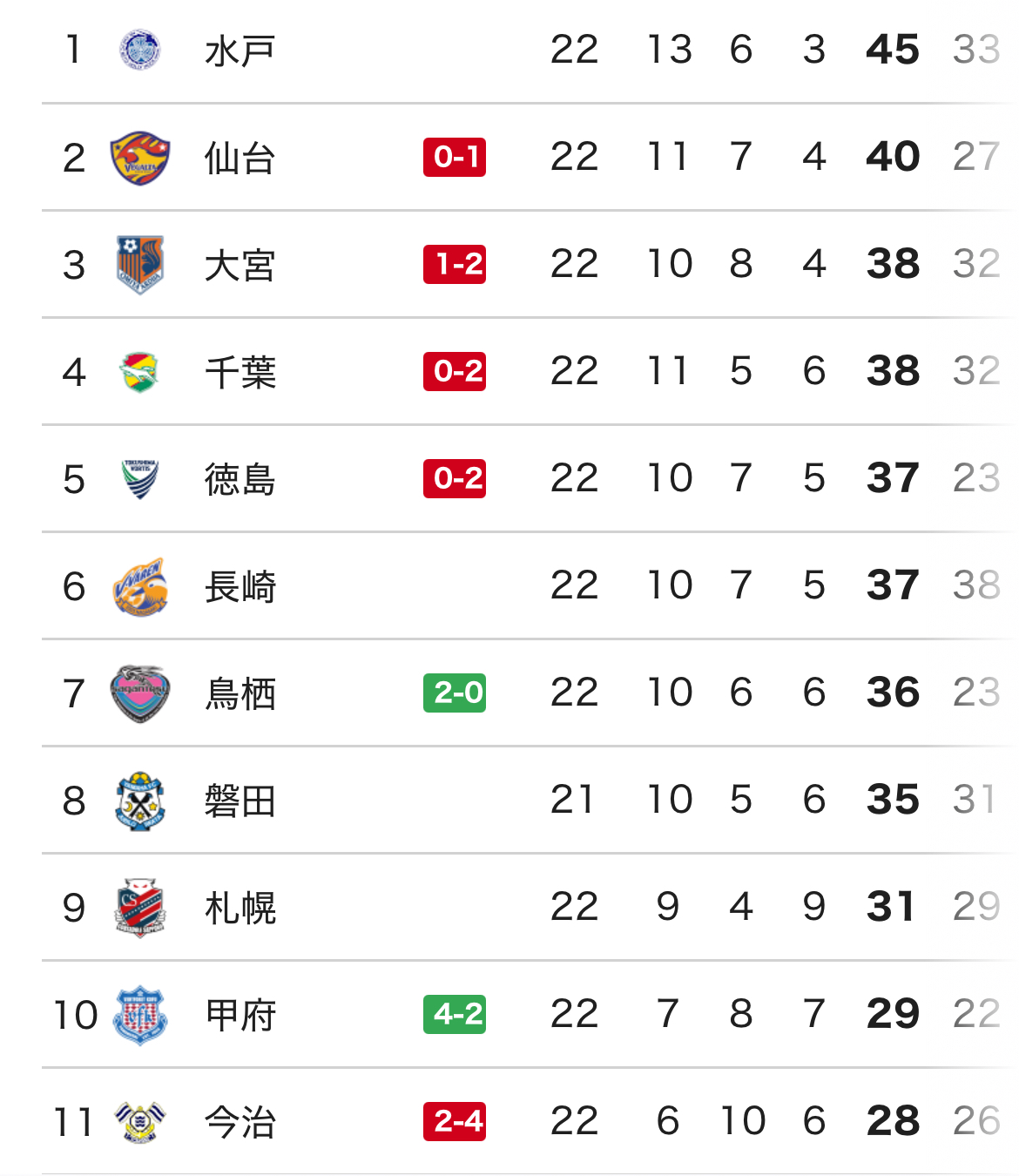
Task: Tap the 磐田 Jubilo crest
Action: [x=139, y=801]
